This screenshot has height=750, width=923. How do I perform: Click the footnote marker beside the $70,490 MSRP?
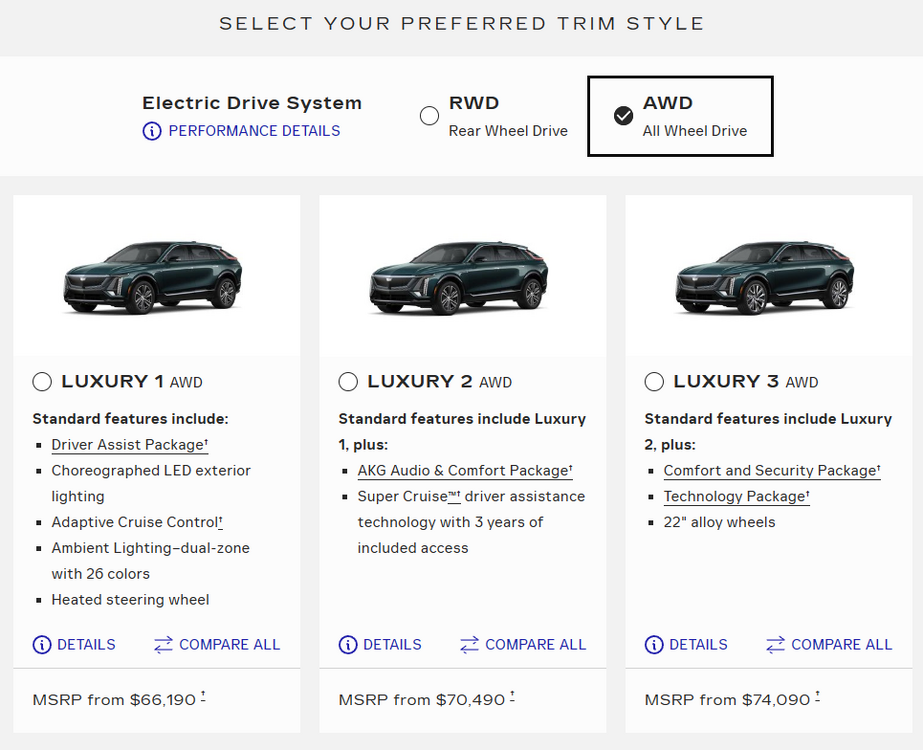click(x=512, y=697)
